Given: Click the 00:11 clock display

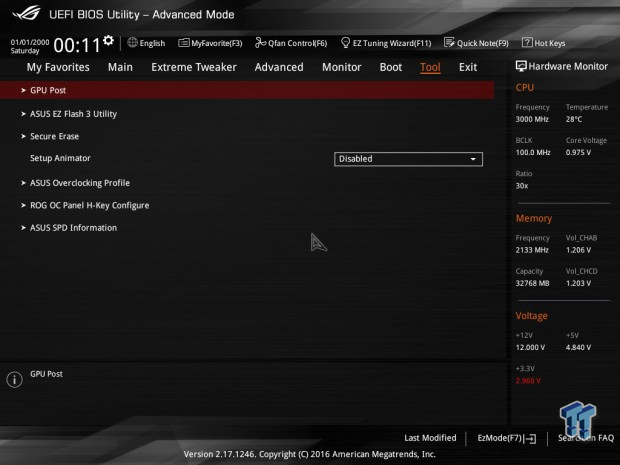Looking at the screenshot, I should pos(77,45).
